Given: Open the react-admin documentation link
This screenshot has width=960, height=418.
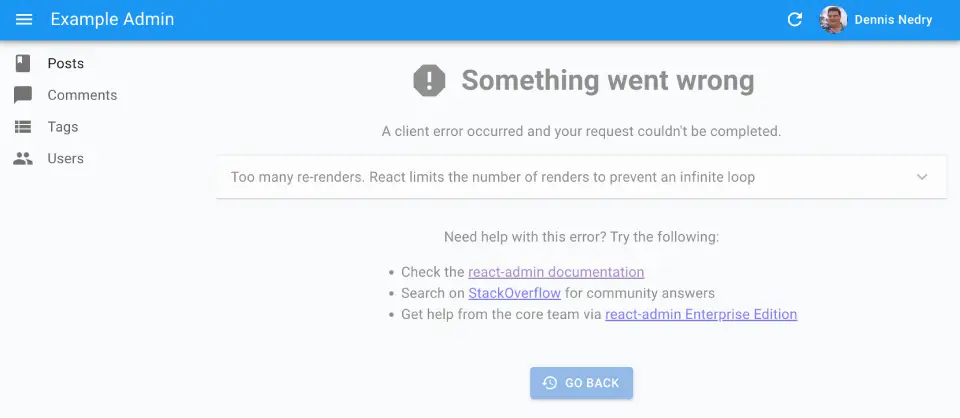Looking at the screenshot, I should click(556, 272).
